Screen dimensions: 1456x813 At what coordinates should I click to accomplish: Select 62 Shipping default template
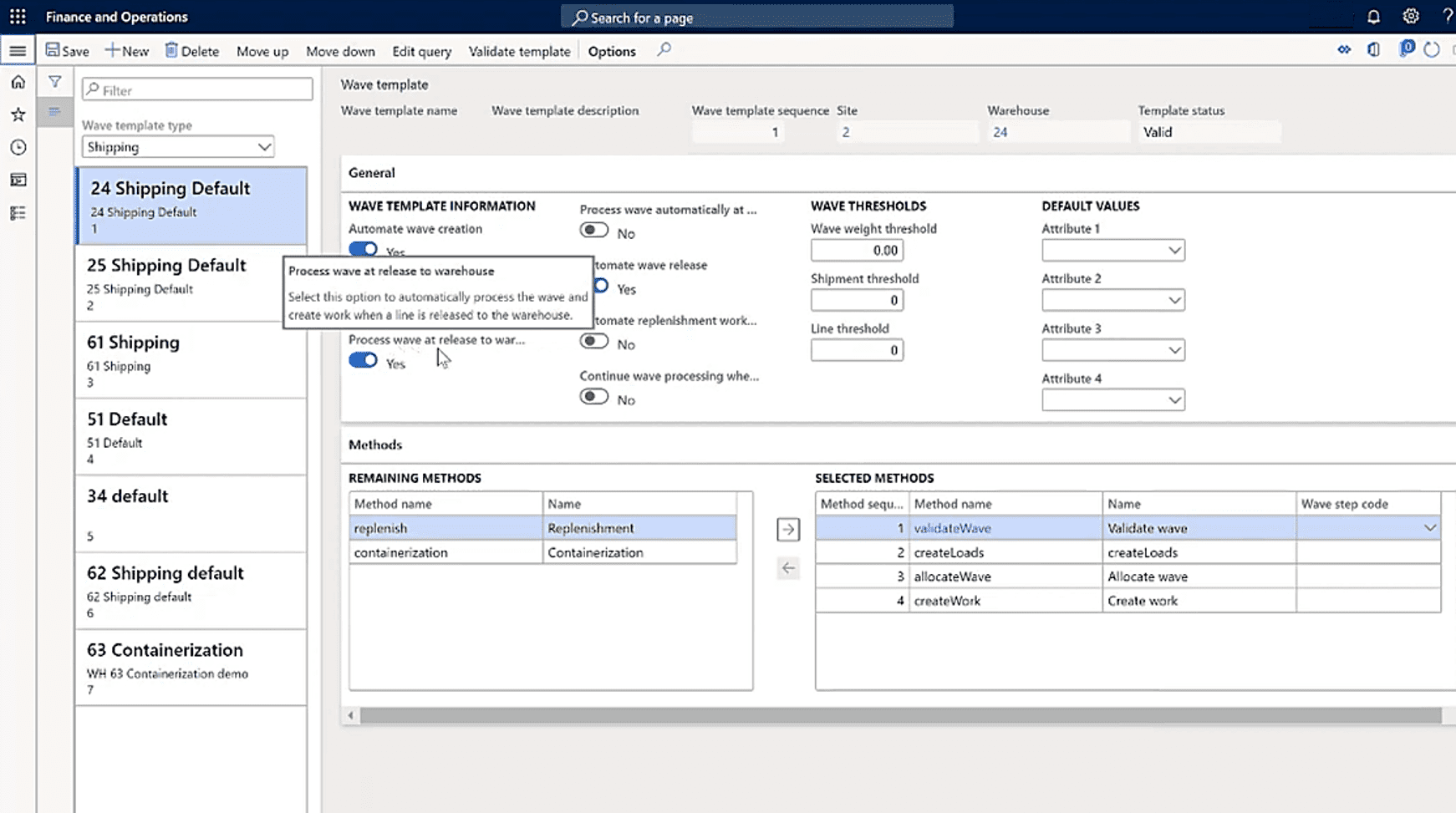[x=191, y=591]
